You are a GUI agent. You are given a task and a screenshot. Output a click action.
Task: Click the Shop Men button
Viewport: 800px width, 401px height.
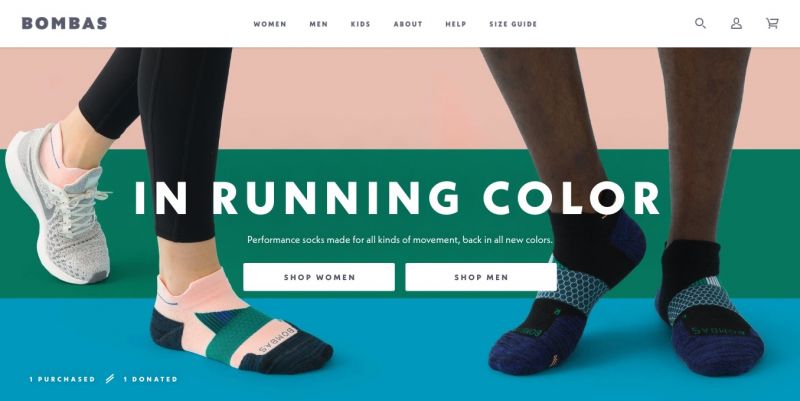(481, 277)
